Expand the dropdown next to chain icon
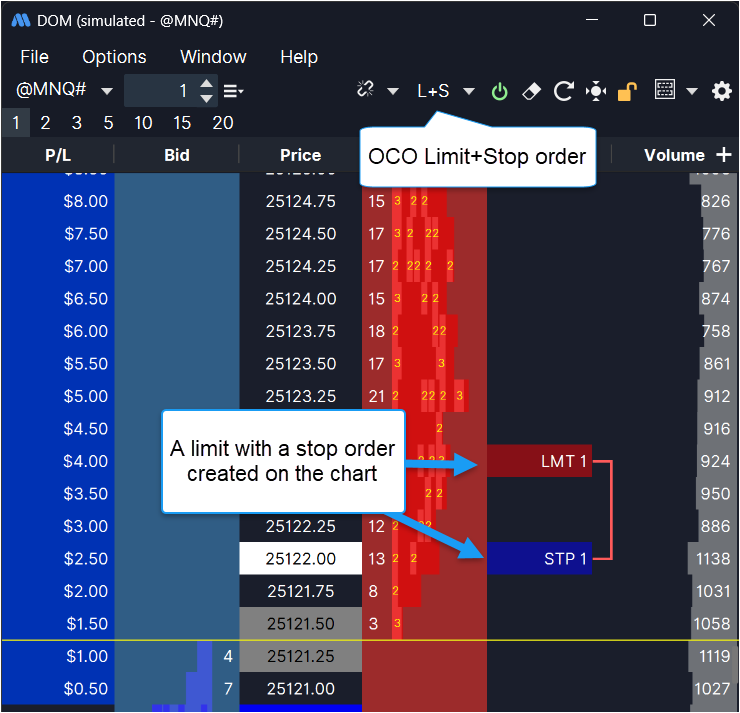 click(393, 91)
